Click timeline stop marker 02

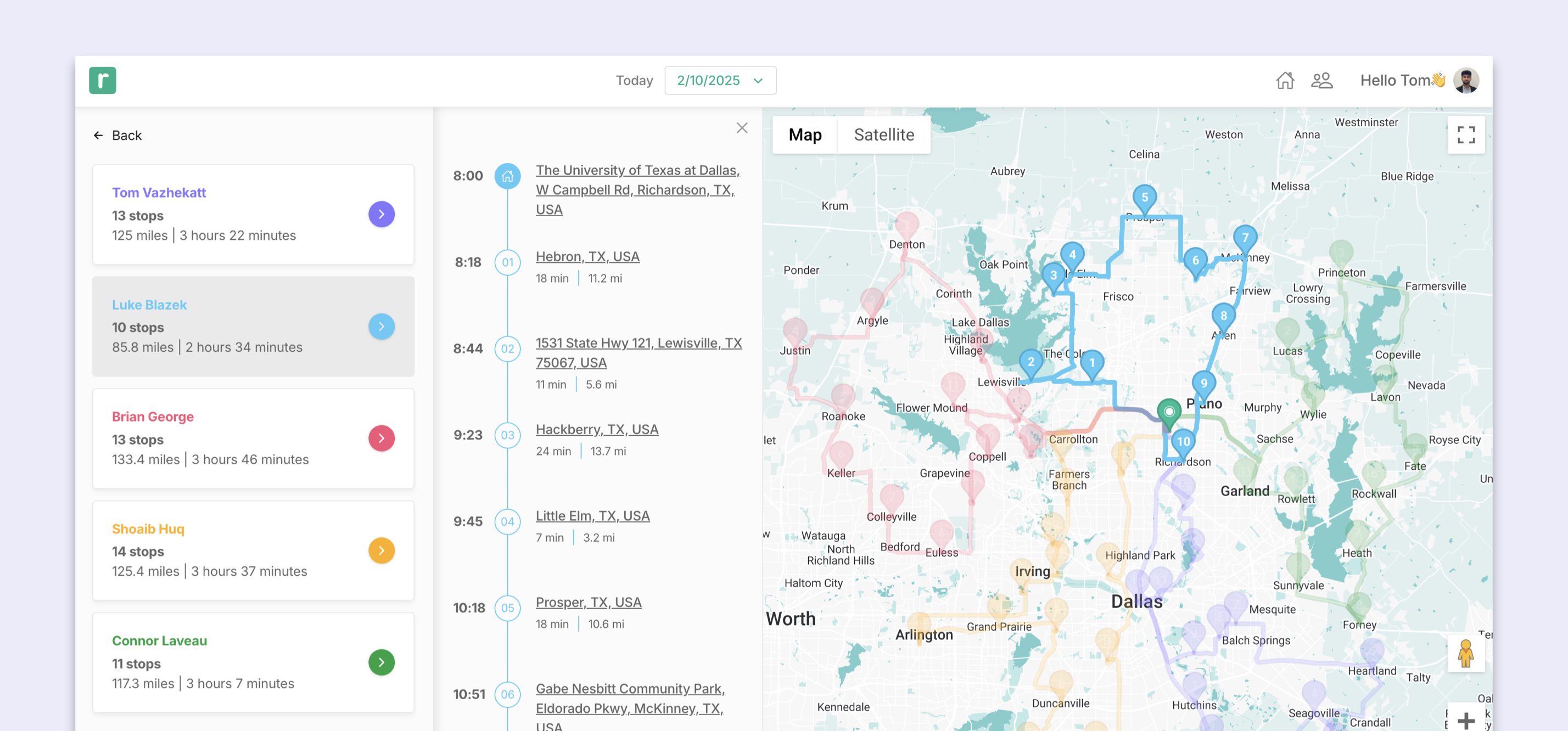[x=507, y=349]
